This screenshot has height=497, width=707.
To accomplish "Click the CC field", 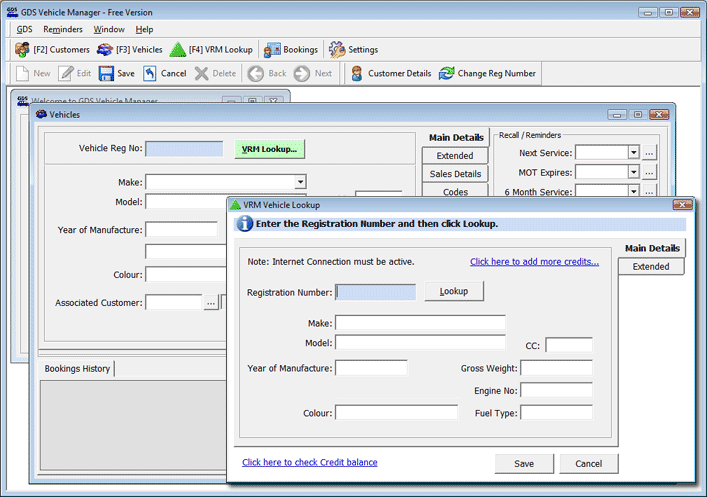I will (569, 345).
